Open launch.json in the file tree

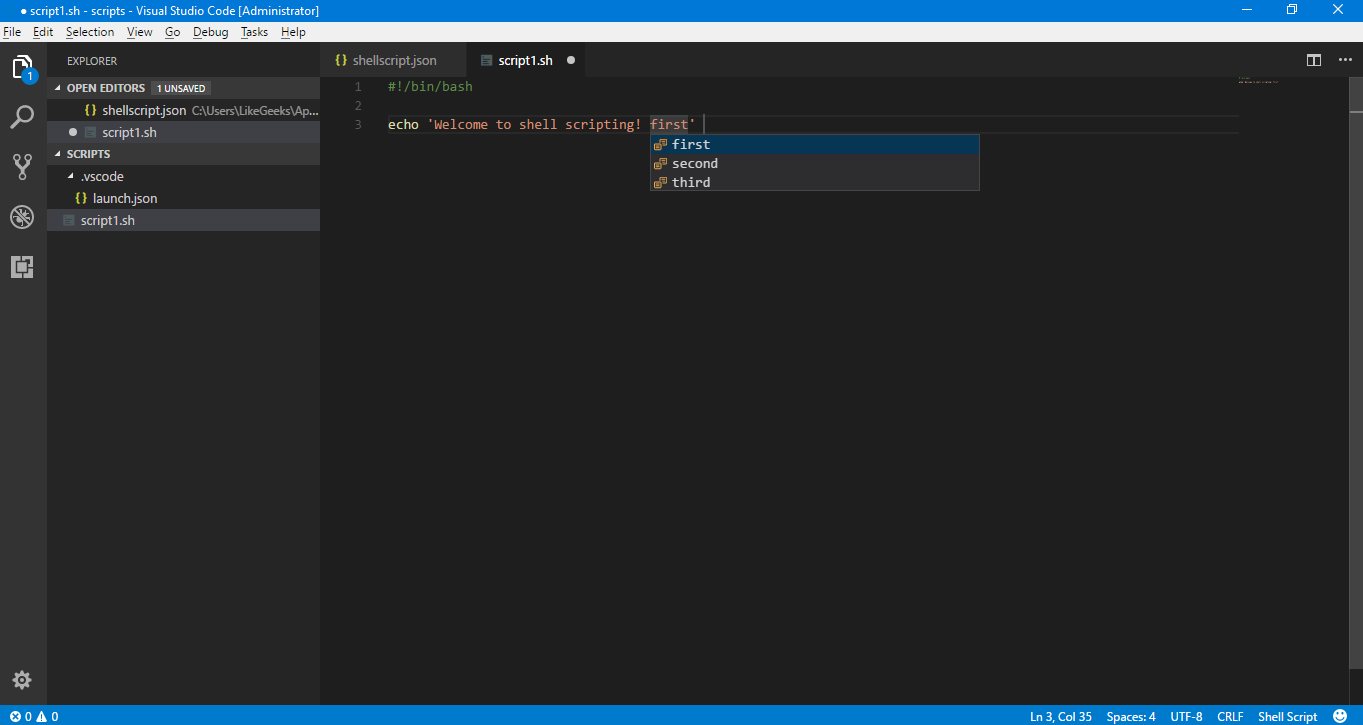click(x=125, y=198)
